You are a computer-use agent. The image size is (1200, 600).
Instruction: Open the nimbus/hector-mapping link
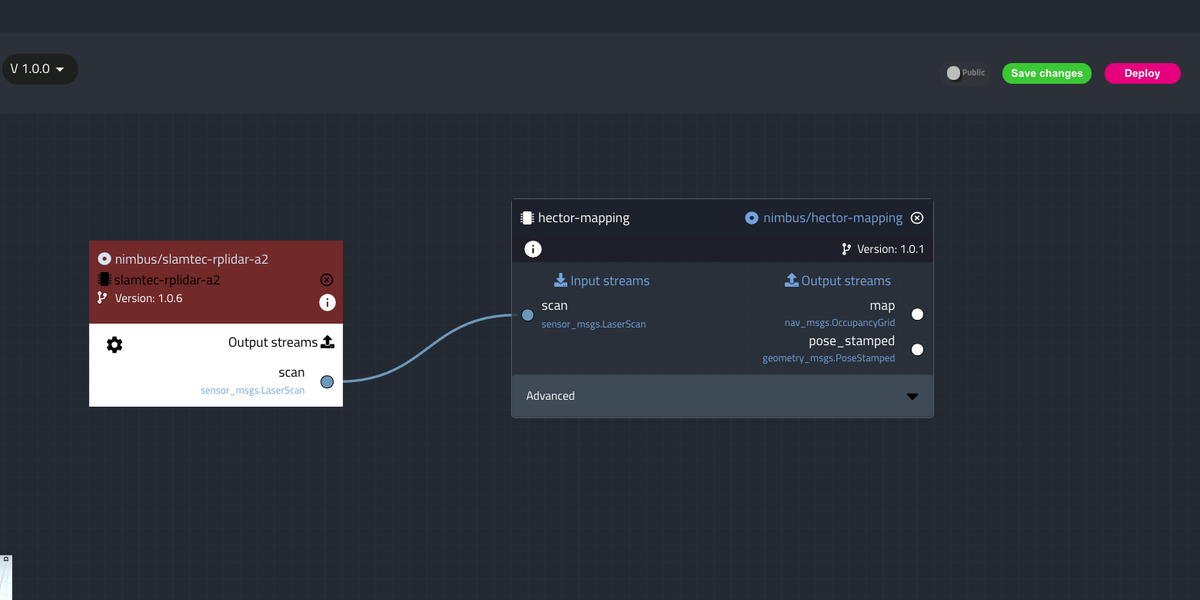(x=833, y=217)
